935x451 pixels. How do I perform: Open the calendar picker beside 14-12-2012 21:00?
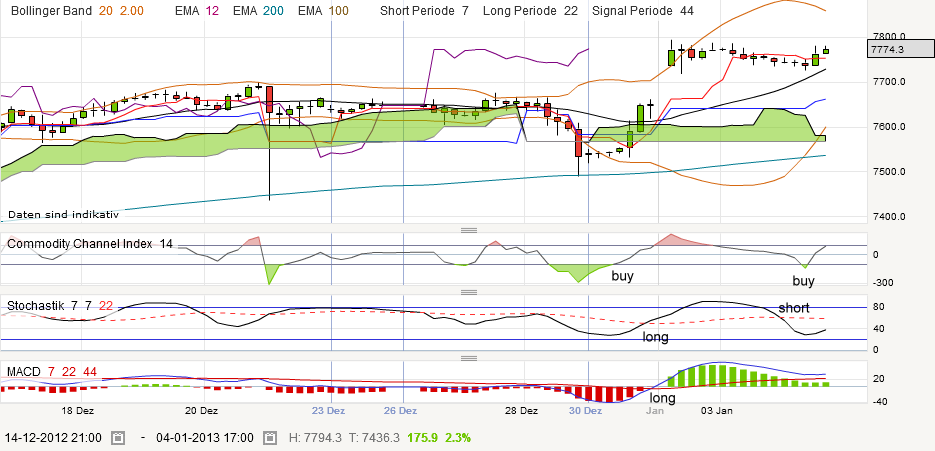click(118, 437)
